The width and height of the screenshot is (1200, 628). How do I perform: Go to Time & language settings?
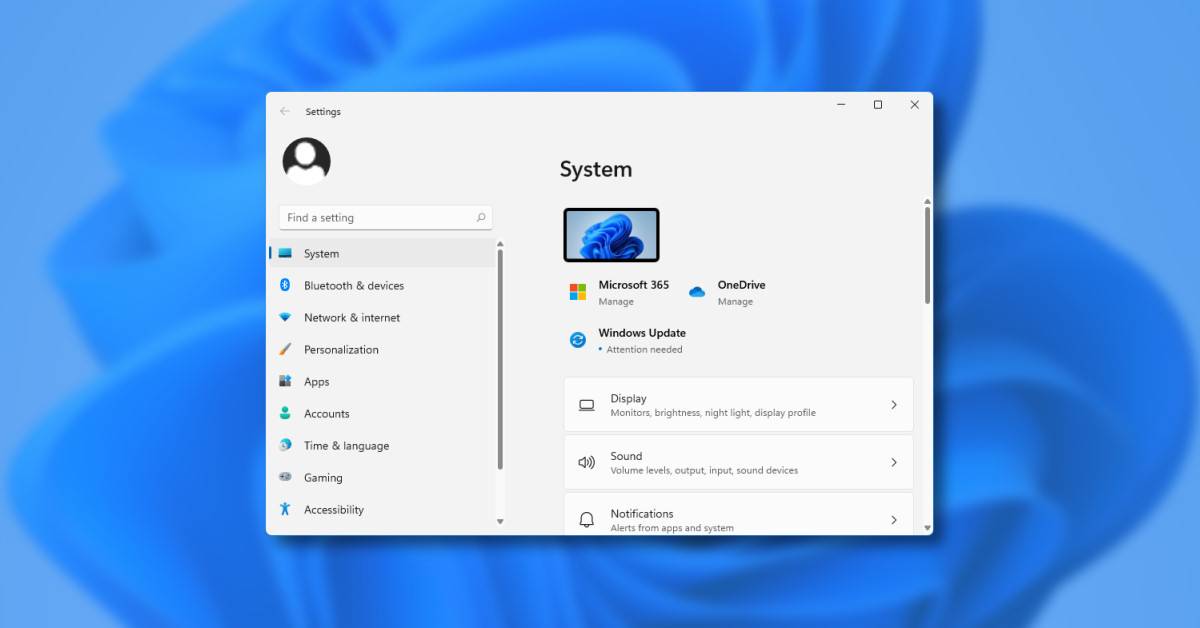click(x=346, y=446)
